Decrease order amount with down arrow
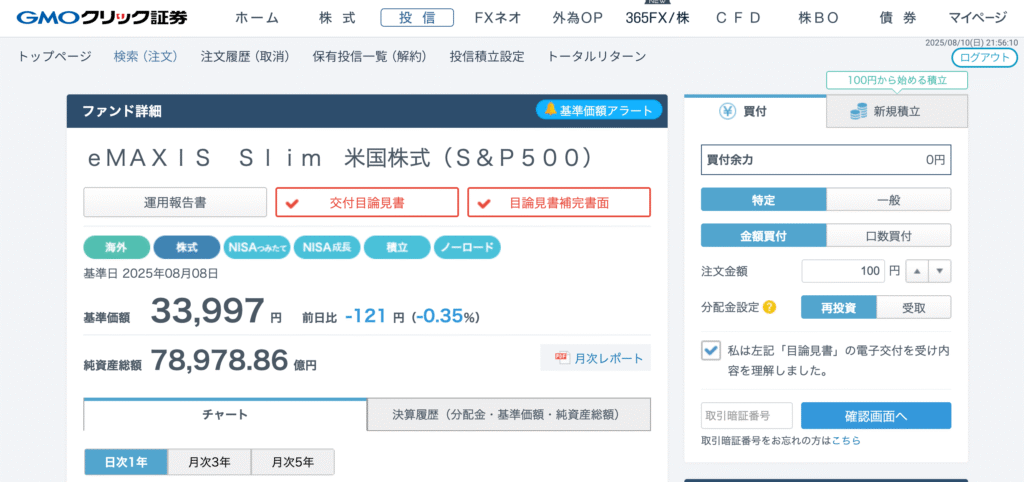This screenshot has height=482, width=1024. (x=940, y=271)
